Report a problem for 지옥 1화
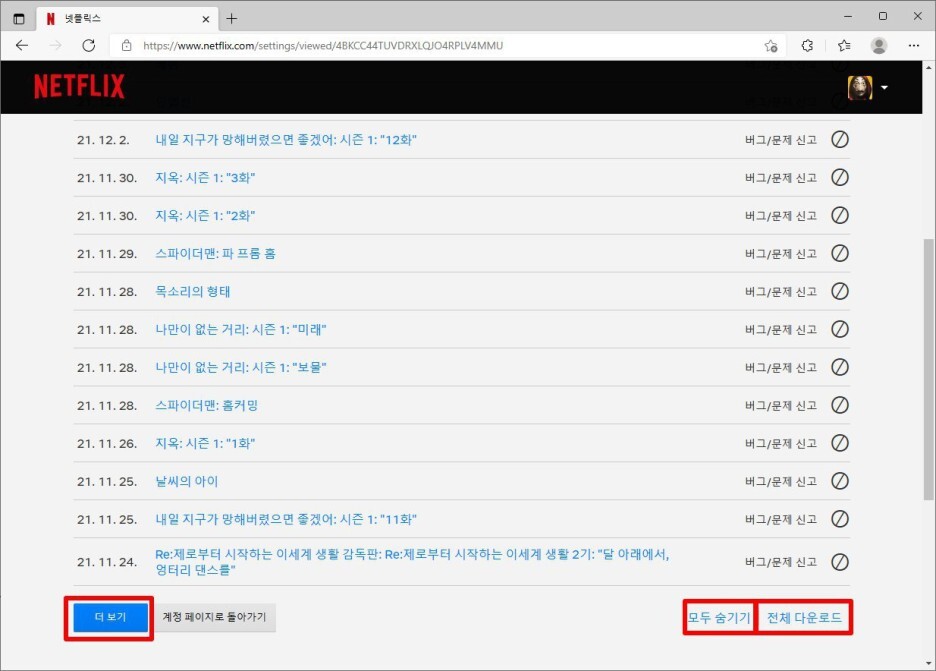Image resolution: width=936 pixels, height=671 pixels. 781,443
